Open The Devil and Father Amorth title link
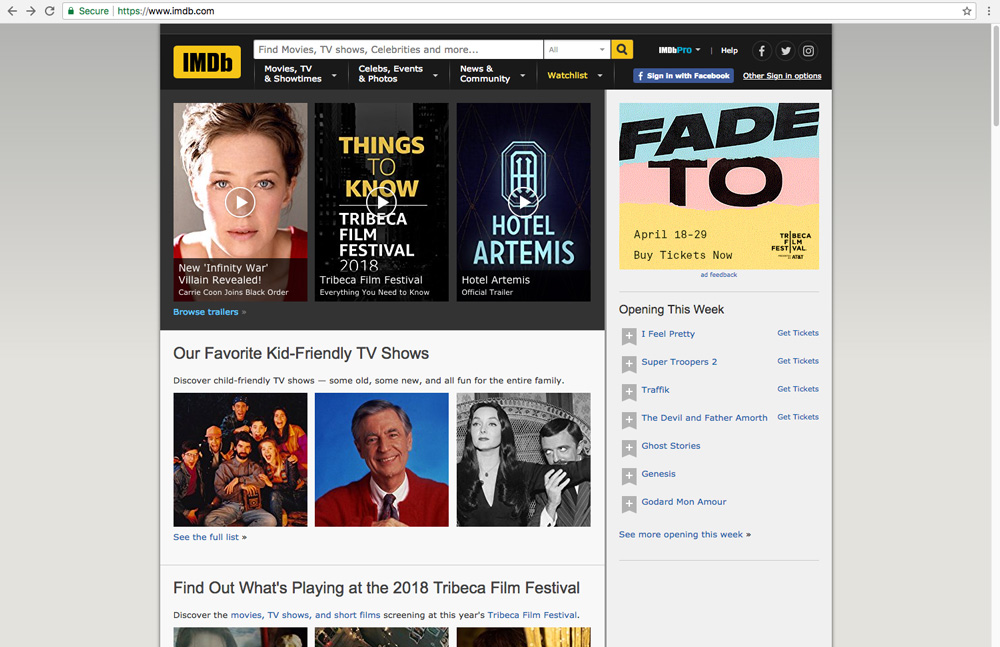1000x647 pixels. (x=704, y=418)
